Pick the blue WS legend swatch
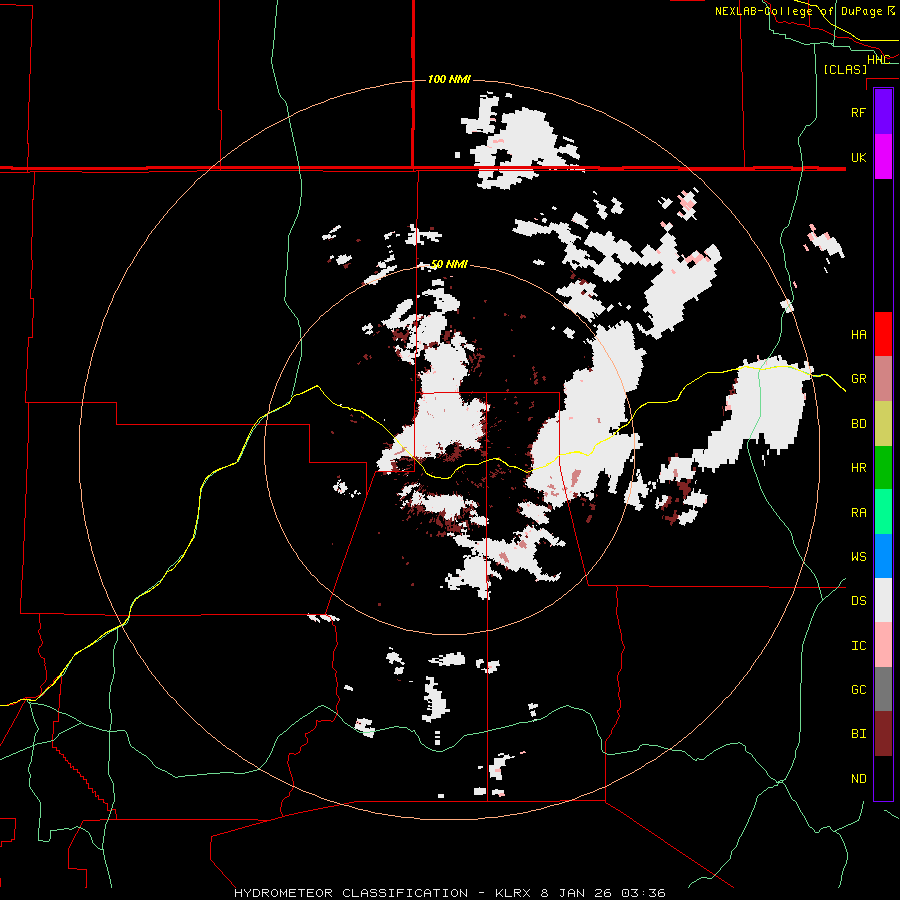The image size is (900, 900). coord(883,556)
